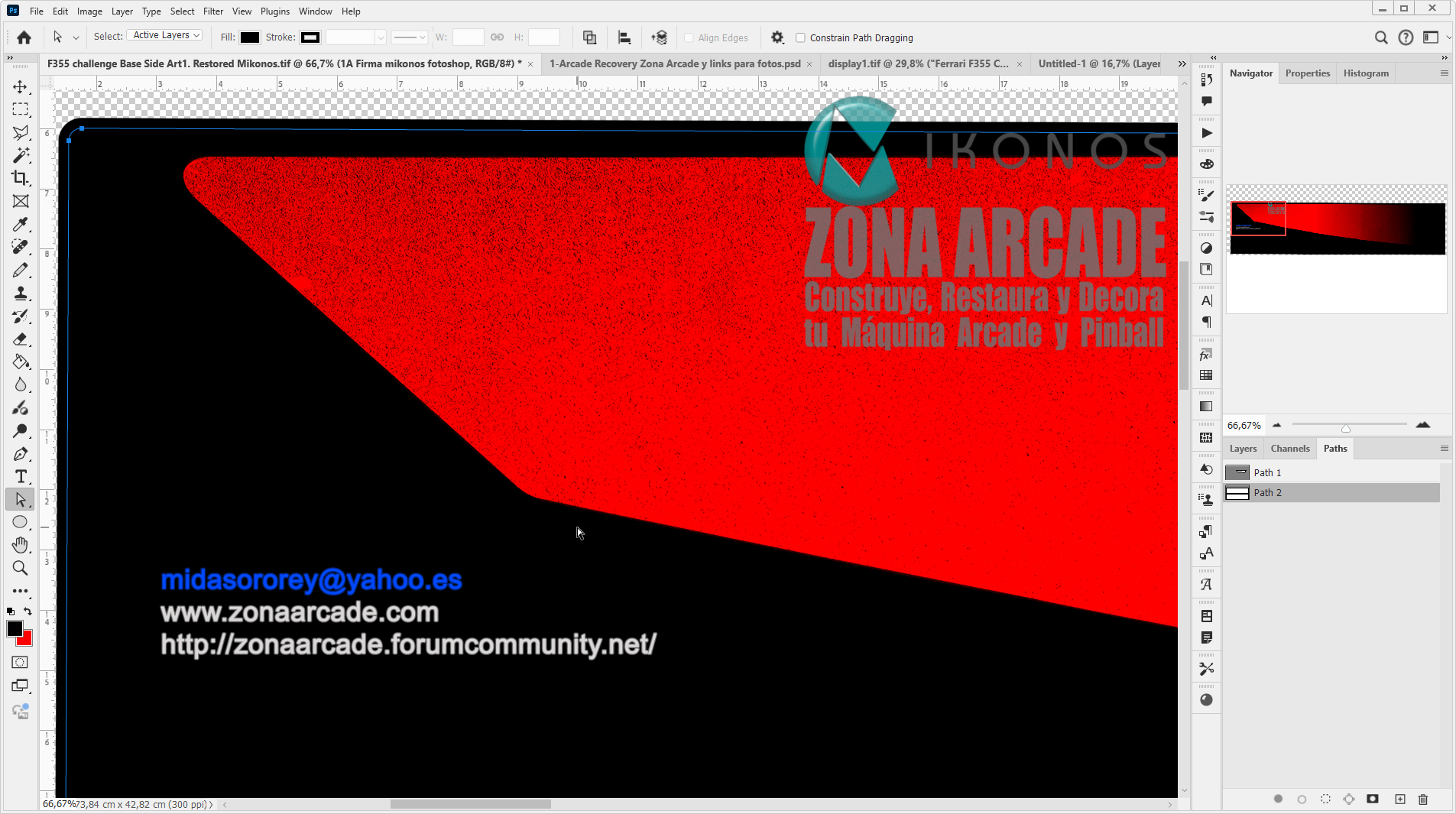
Task: Toggle Quick Mask mode
Action: pos(21,663)
